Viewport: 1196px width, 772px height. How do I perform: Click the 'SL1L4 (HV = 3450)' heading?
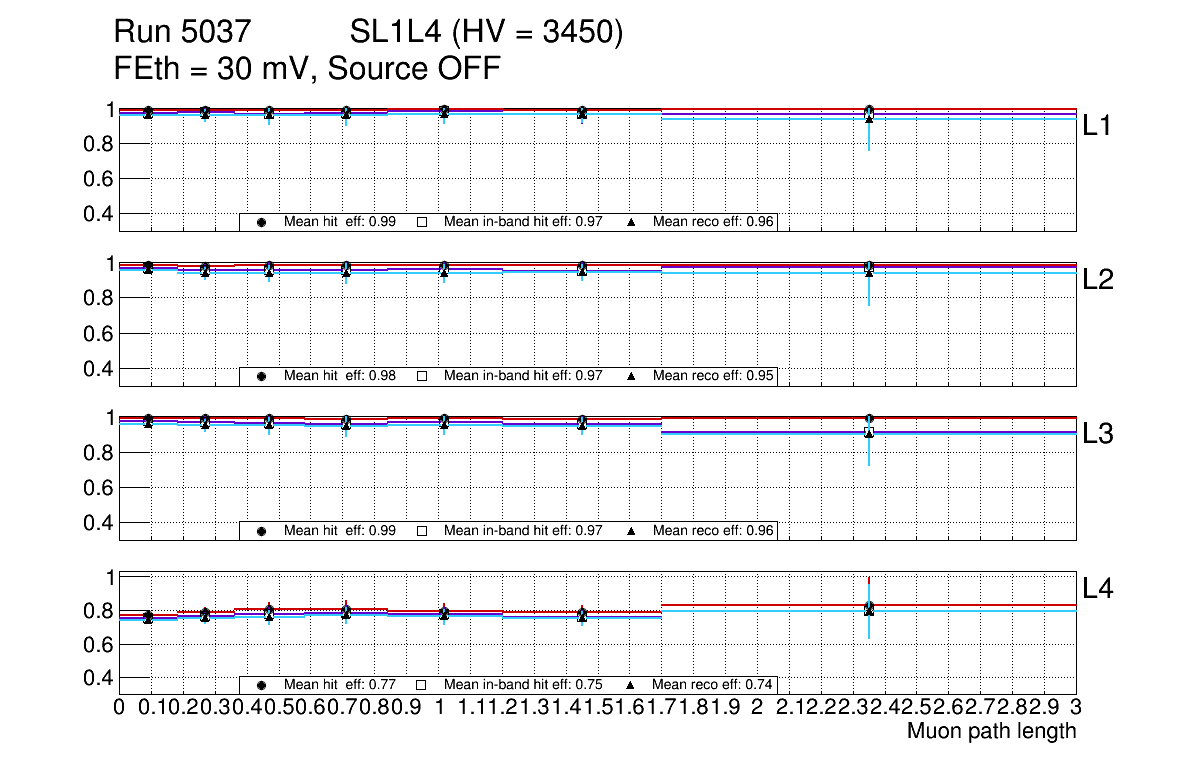click(x=486, y=34)
